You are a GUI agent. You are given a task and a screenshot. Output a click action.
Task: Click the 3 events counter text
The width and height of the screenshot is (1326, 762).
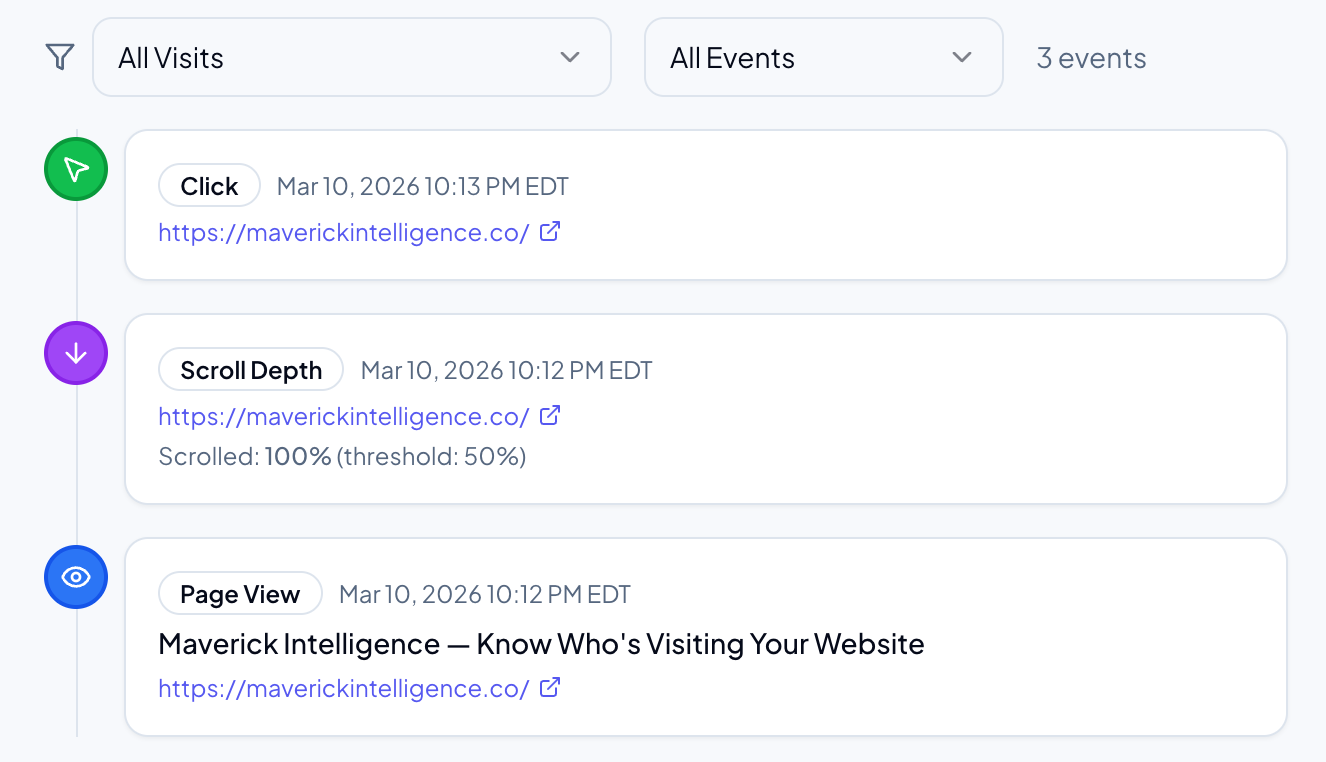[x=1091, y=57]
